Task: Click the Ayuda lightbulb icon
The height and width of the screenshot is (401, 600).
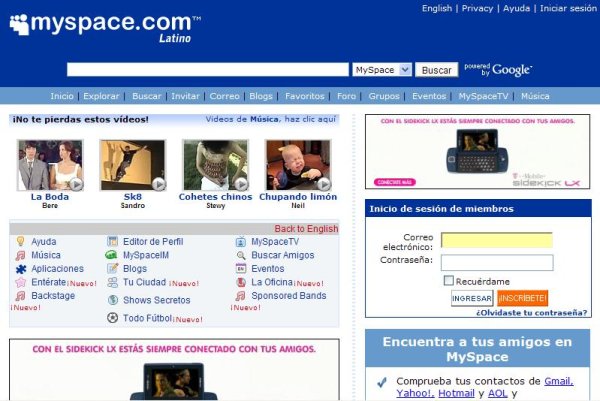Action: [x=20, y=241]
